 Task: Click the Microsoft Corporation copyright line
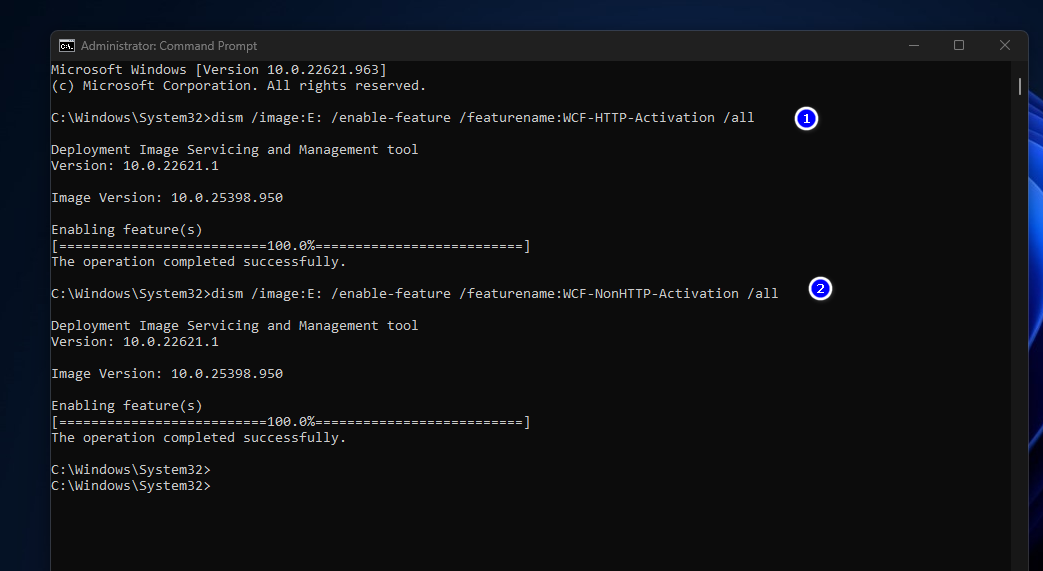[x=238, y=86]
